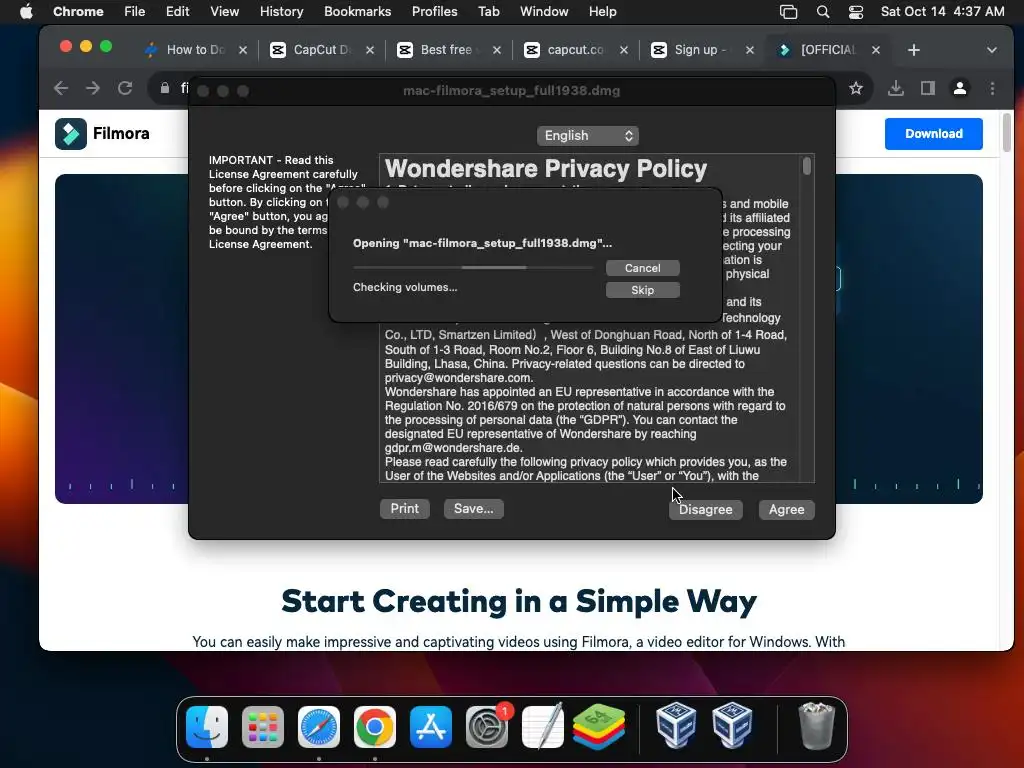The image size is (1024, 768).
Task: Open Spotlight search in menu bar
Action: [823, 12]
